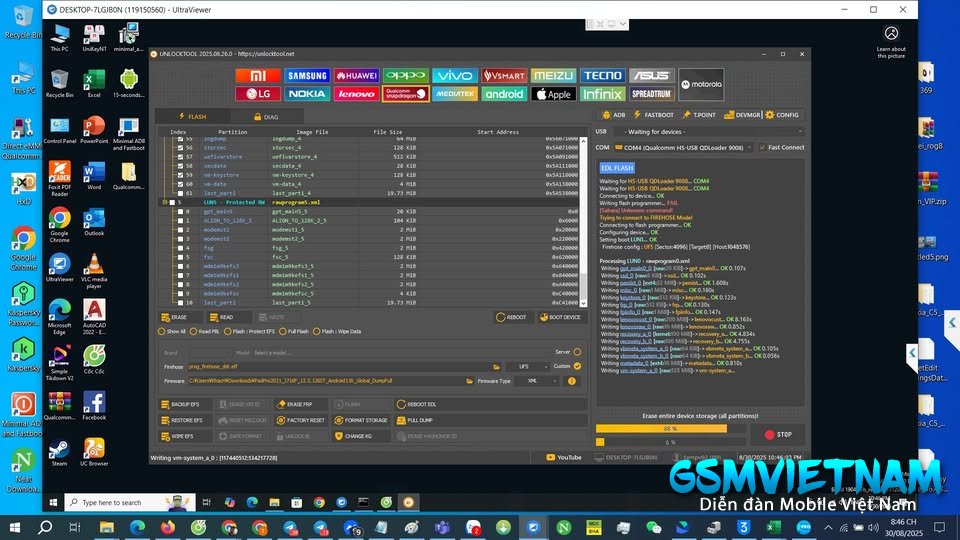
Task: Select the MediaTek brand logo
Action: 455,94
